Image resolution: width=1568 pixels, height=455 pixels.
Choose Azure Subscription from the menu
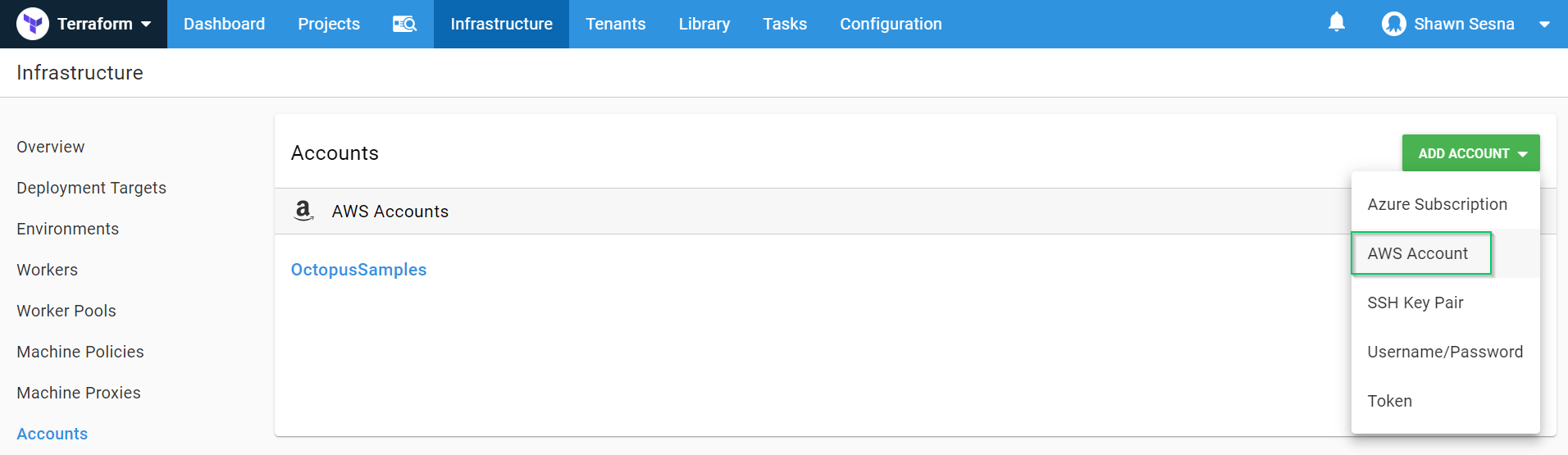coord(1437,204)
